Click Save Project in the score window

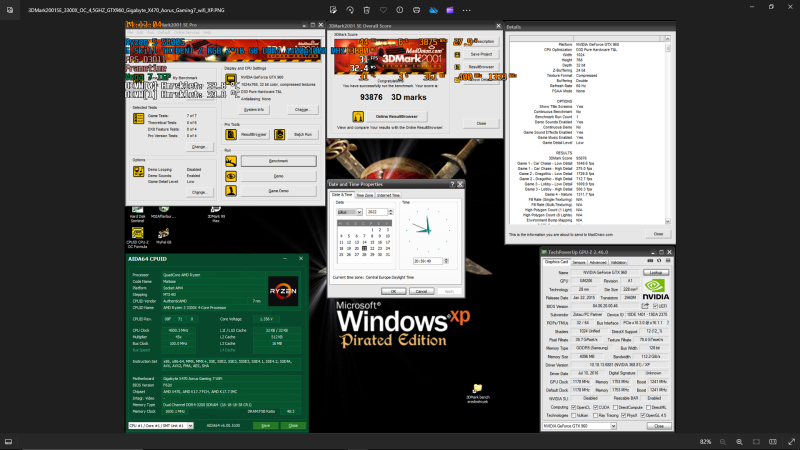pyautogui.click(x=481, y=54)
